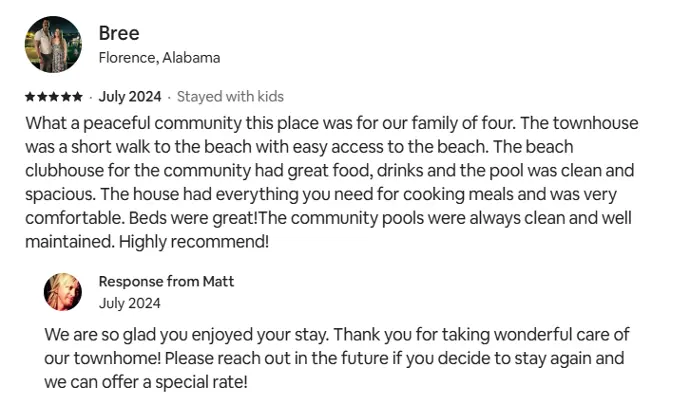
Task: Click host reply opening line about stay
Action: coord(186,334)
